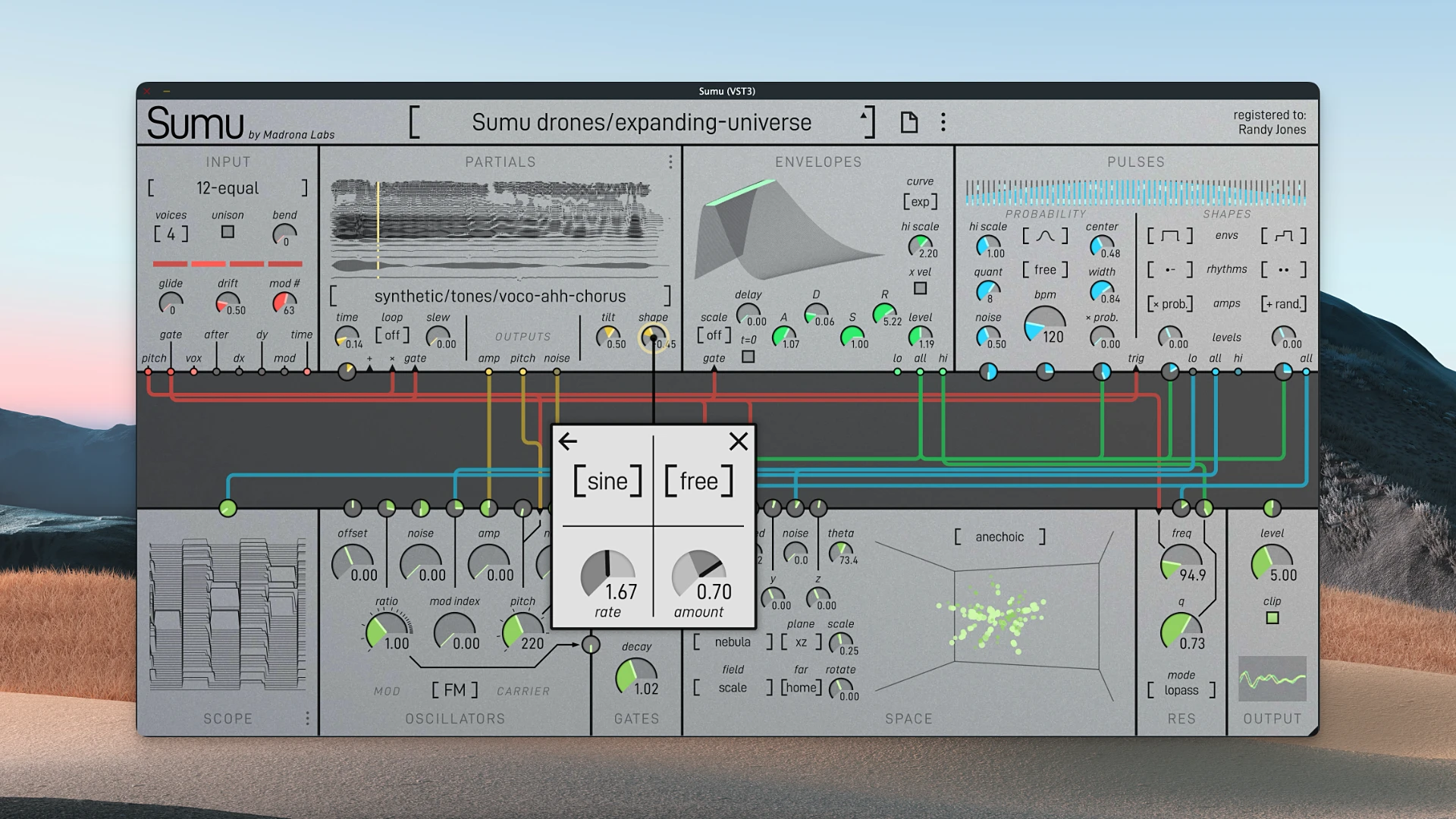The image size is (1456, 819).
Task: Click the bpm 120 dial
Action: pos(1044,326)
